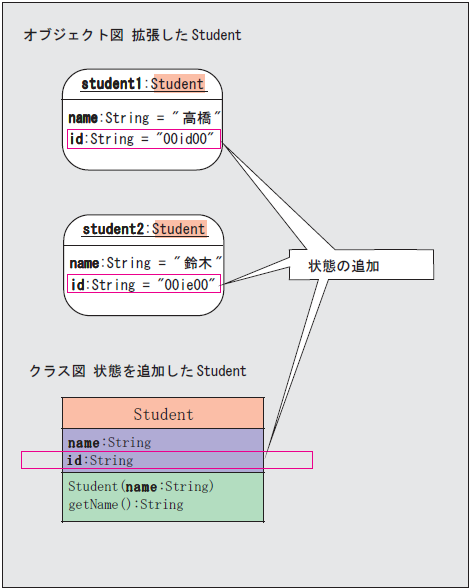Select id attribute valued 00ie00
Viewport: 470px width, 588px height.
point(144,284)
